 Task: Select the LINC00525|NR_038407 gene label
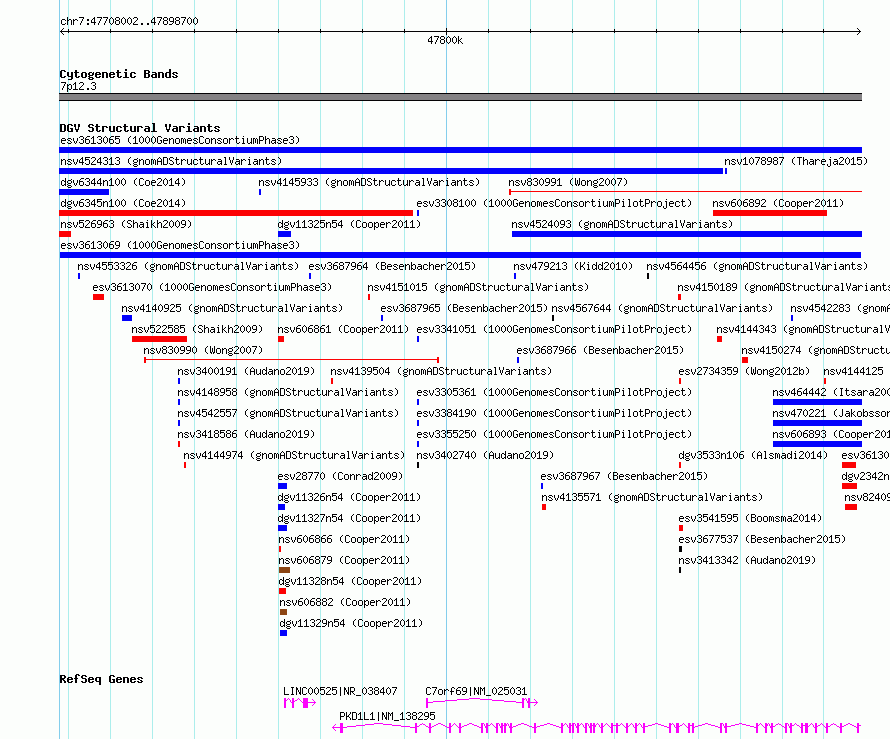coord(340,691)
